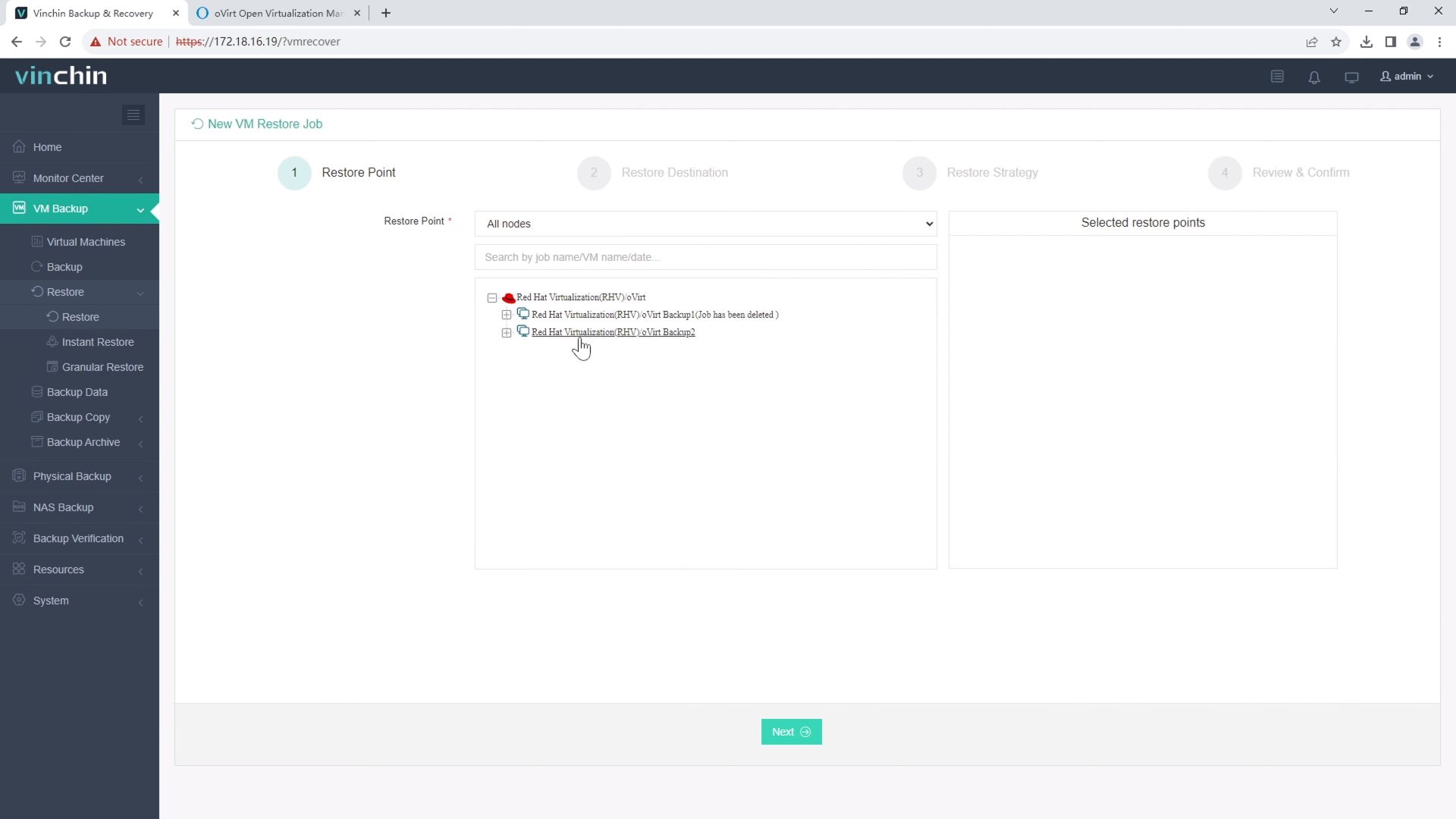
Task: Click the search input field
Action: pos(708,257)
